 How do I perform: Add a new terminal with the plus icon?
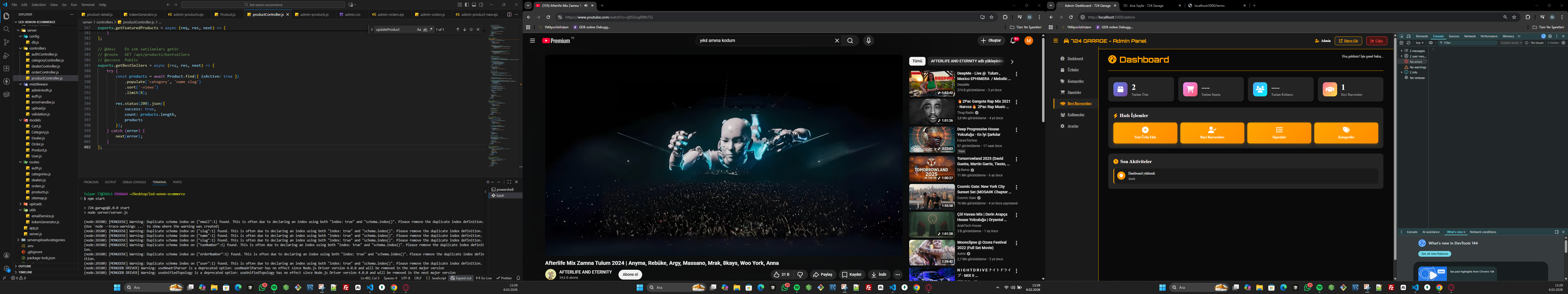(x=488, y=182)
